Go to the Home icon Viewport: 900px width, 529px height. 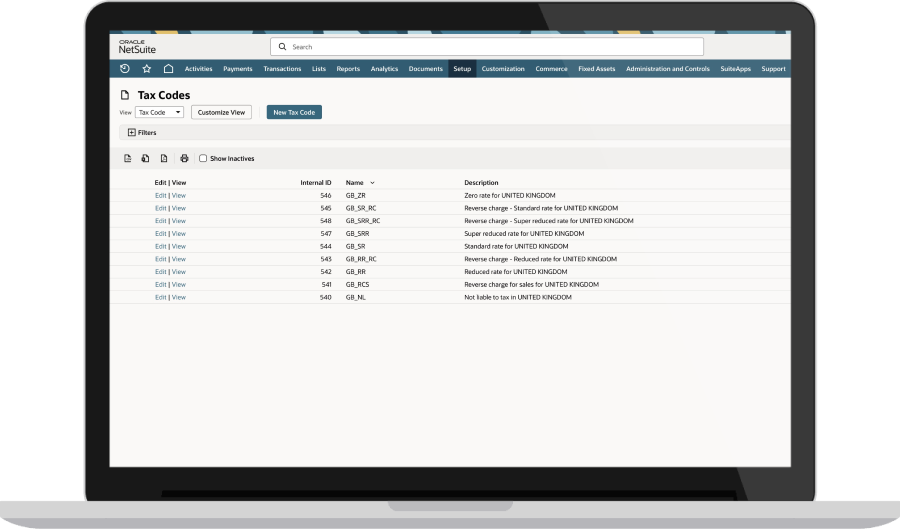click(168, 69)
